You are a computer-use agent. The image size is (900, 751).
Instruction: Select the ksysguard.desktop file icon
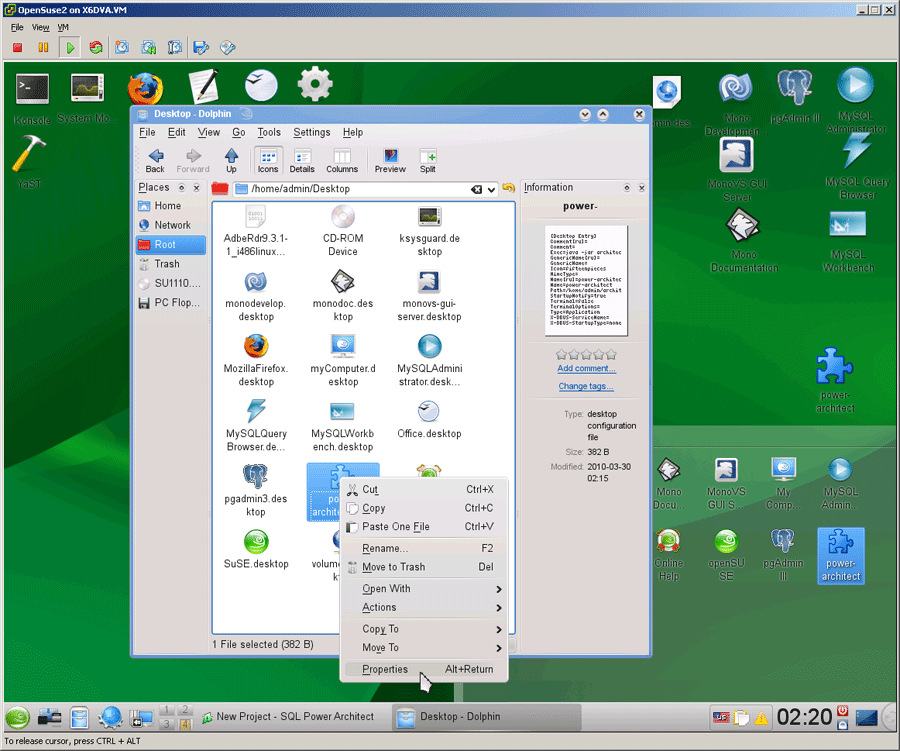pyautogui.click(x=429, y=217)
